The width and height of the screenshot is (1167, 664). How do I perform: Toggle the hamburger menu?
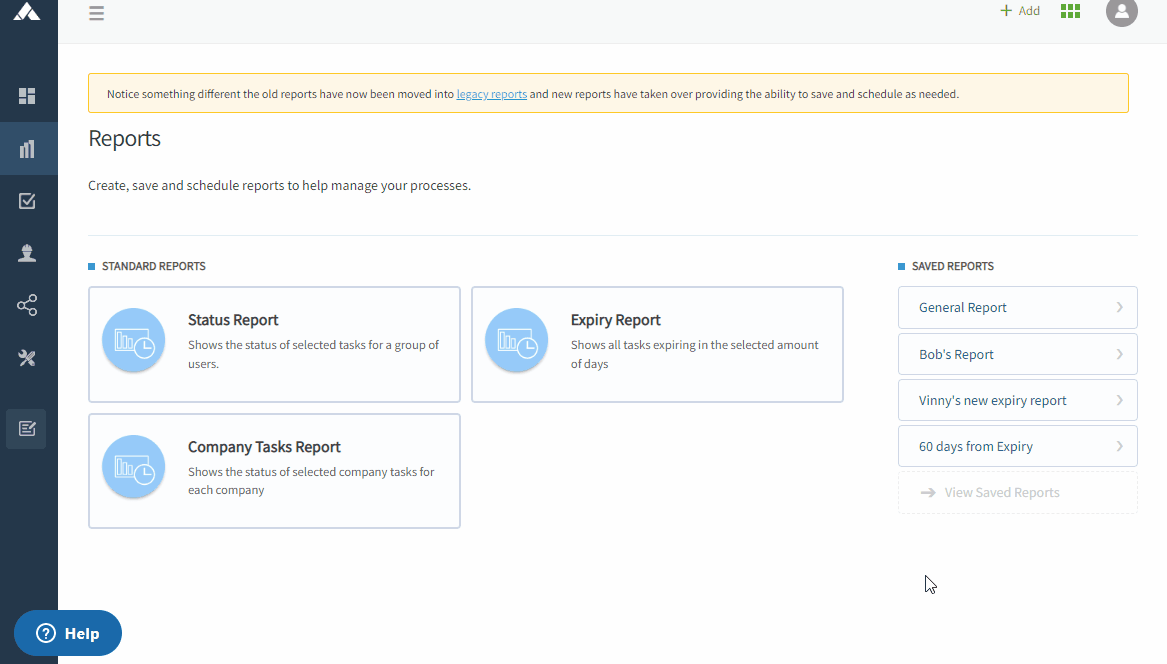[x=96, y=13]
